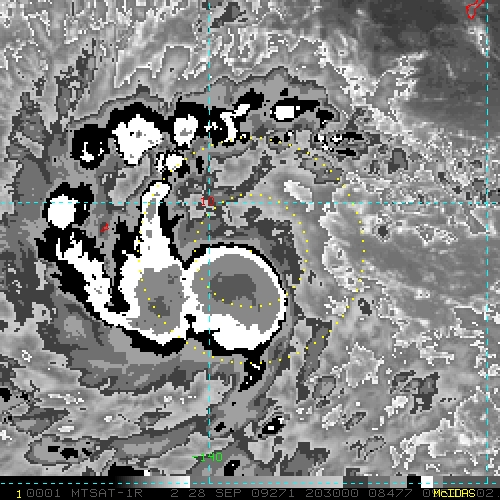The image size is (500, 500).
Task: Click the black-to-white gradient ramp in grayscale bar
Action: (152, 482)
